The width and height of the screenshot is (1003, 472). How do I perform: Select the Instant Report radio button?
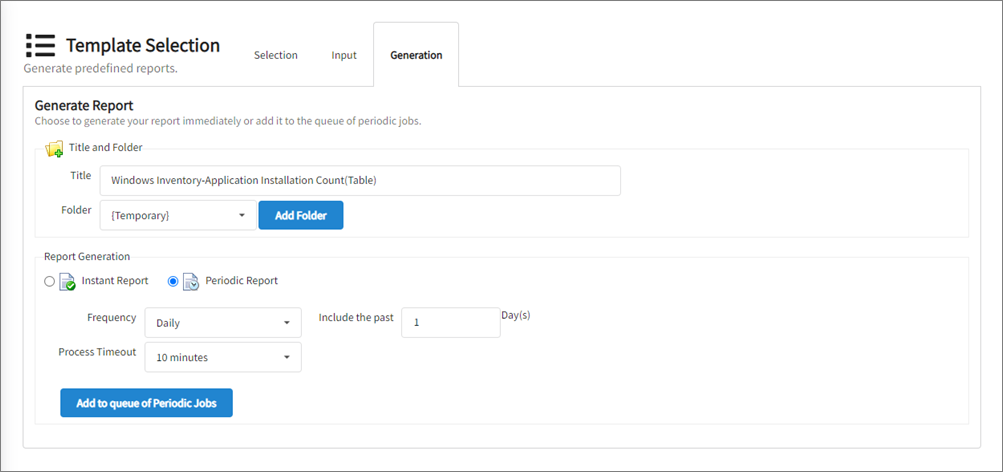(49, 281)
